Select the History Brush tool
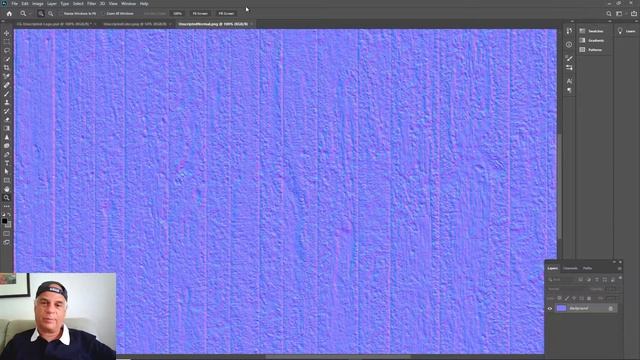The height and width of the screenshot is (360, 640). [x=7, y=111]
